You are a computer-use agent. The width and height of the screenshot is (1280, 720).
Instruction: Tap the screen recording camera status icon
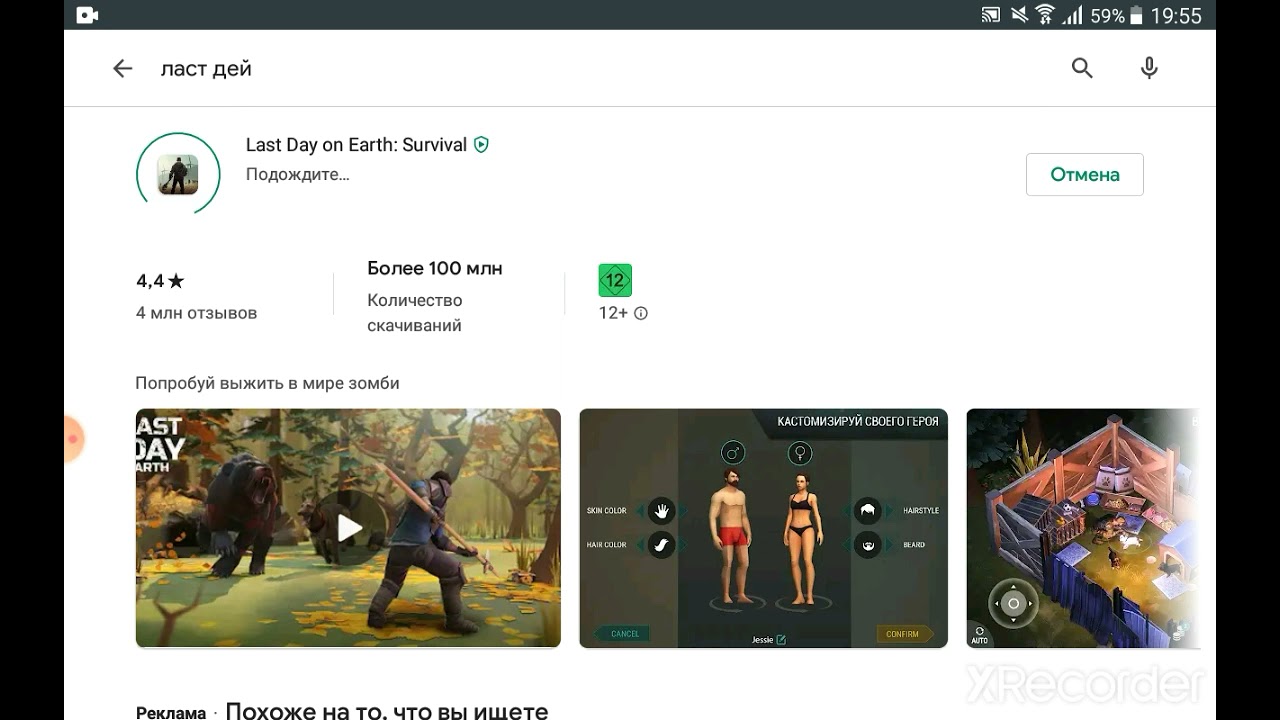87,15
